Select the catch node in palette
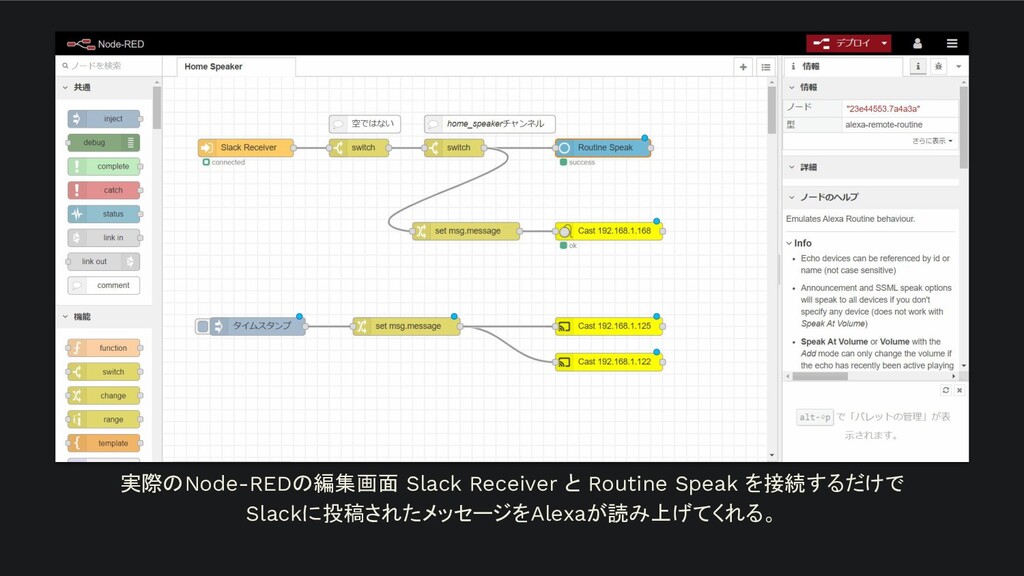Viewport: 1024px width, 576px height. coord(104,190)
